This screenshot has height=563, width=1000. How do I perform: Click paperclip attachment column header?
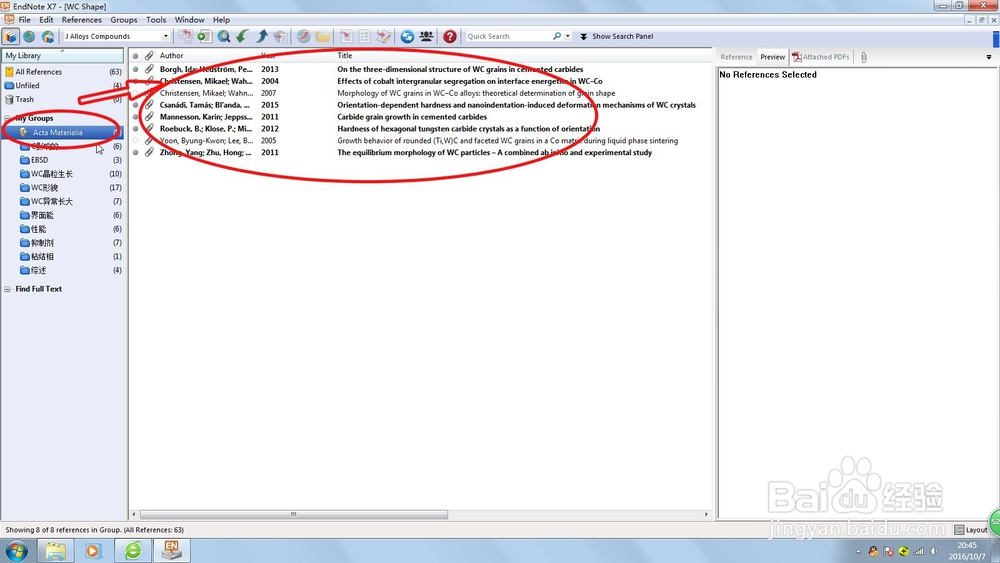(149, 55)
